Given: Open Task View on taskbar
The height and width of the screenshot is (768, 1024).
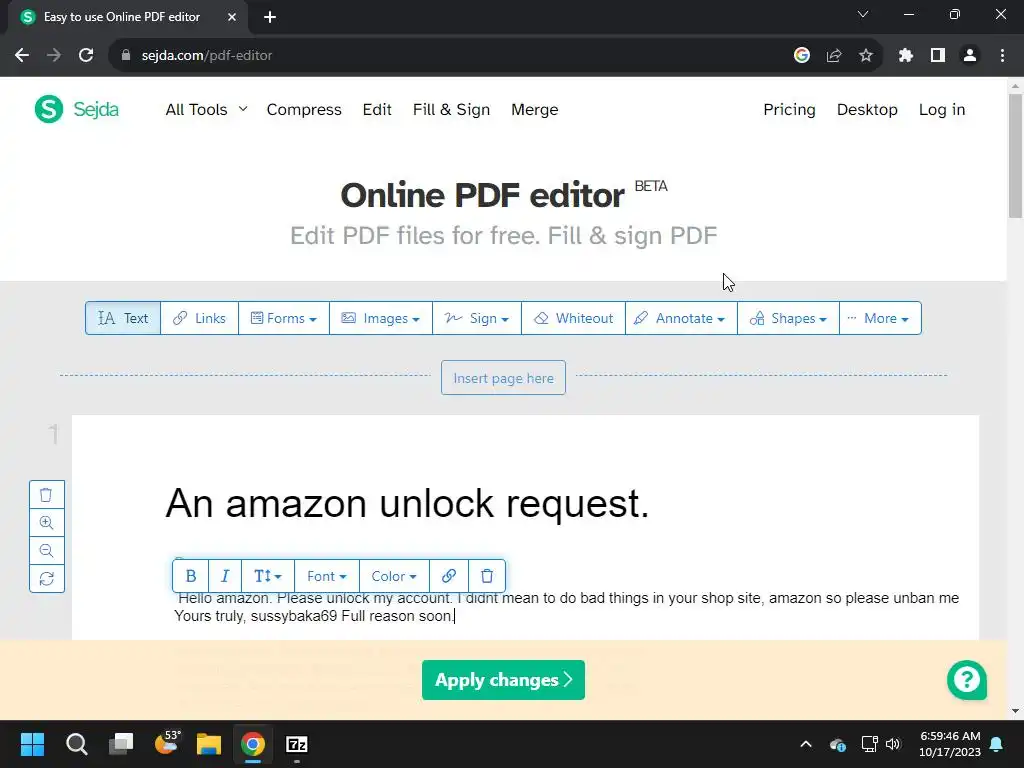Looking at the screenshot, I should (121, 744).
